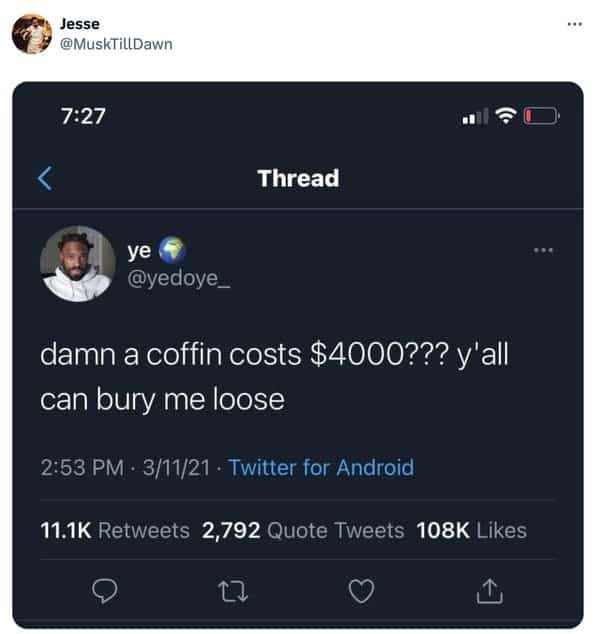The height and width of the screenshot is (634, 599).
Task: Tap the cellular signal bars icon
Action: 475,116
